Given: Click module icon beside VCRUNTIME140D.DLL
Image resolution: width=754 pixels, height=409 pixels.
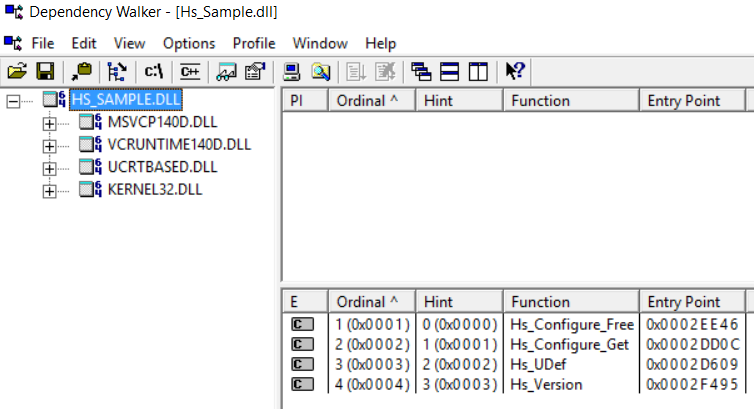Looking at the screenshot, I should (x=90, y=144).
